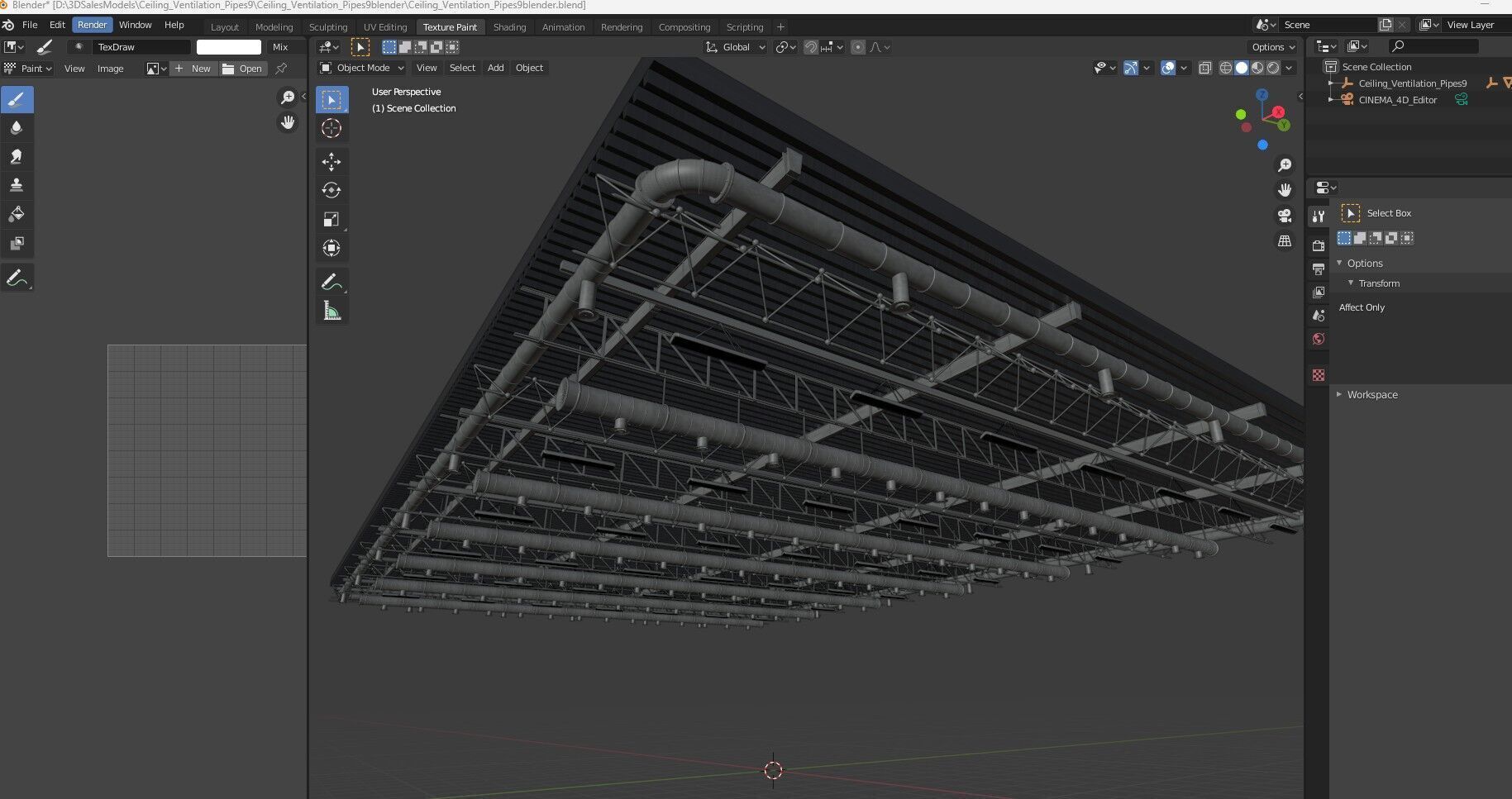
Task: Pick the Annotate tool in 3D viewport
Action: pyautogui.click(x=331, y=282)
